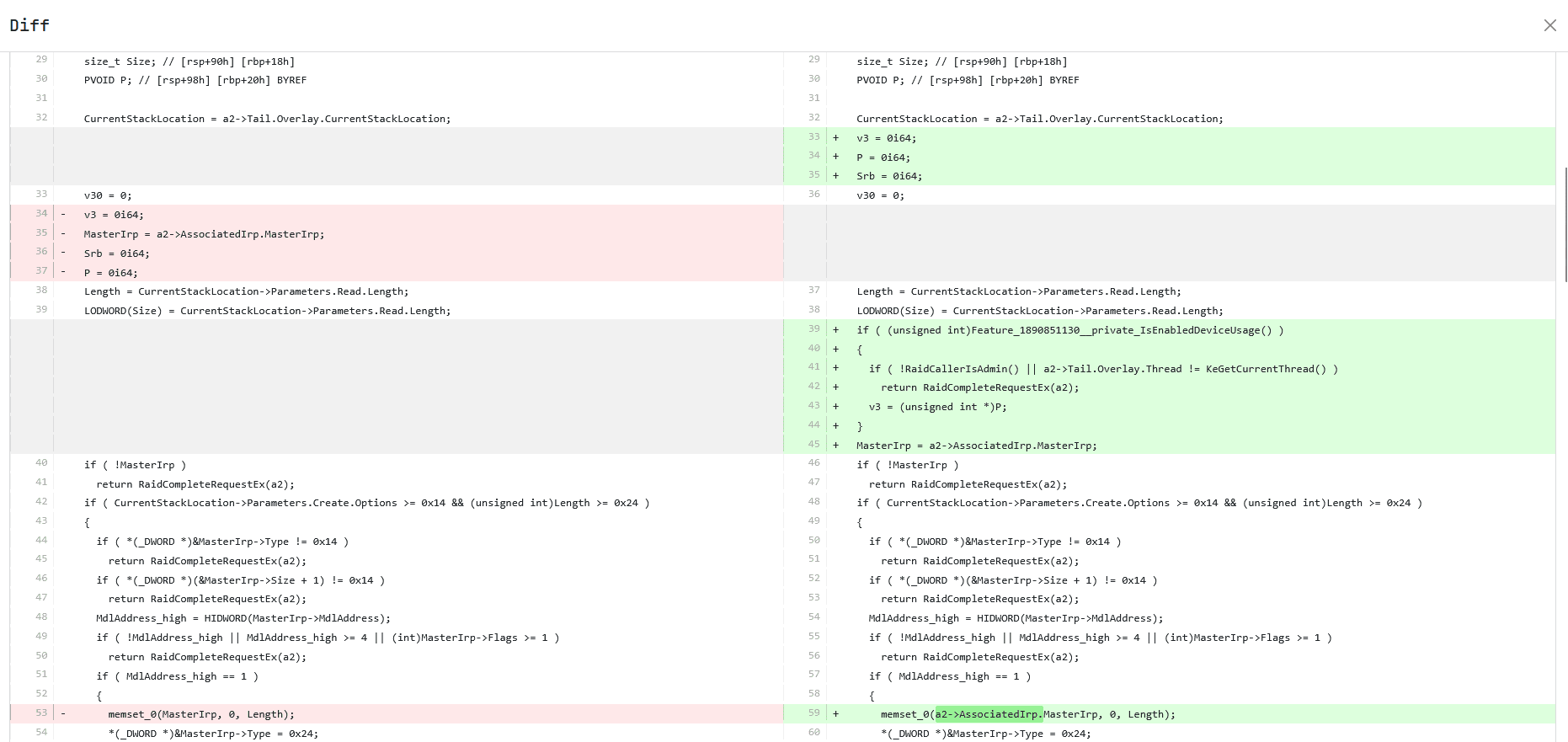Click the vertical scrollbar on the right edge

pyautogui.click(x=1565, y=224)
